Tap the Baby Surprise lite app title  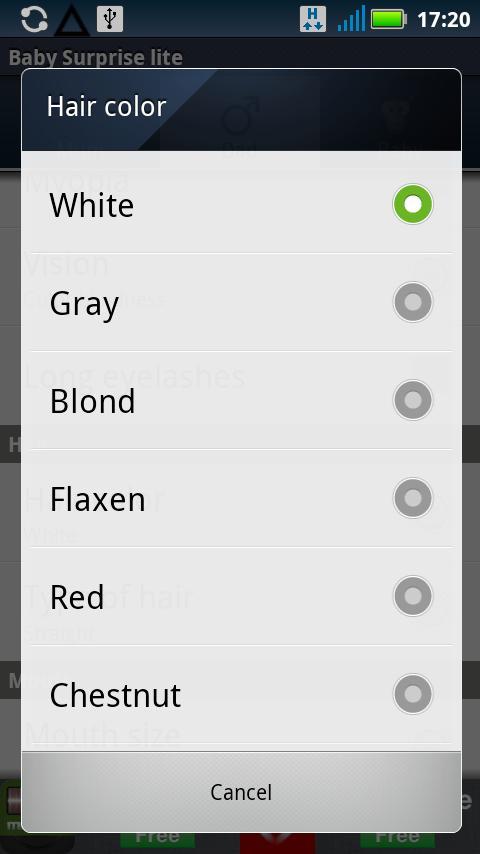[96, 57]
